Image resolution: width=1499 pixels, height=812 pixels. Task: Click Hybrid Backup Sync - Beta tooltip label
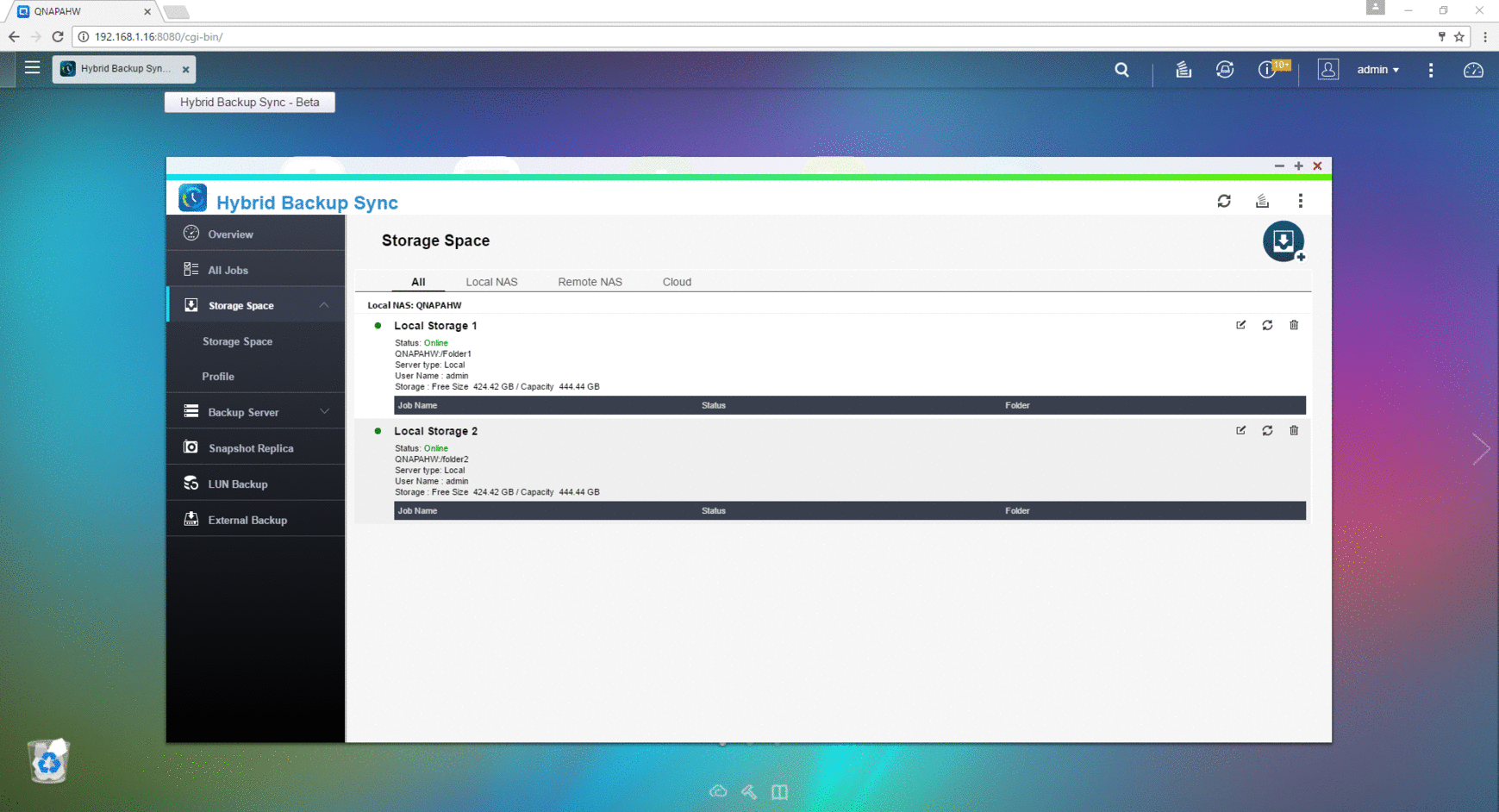[x=249, y=102]
